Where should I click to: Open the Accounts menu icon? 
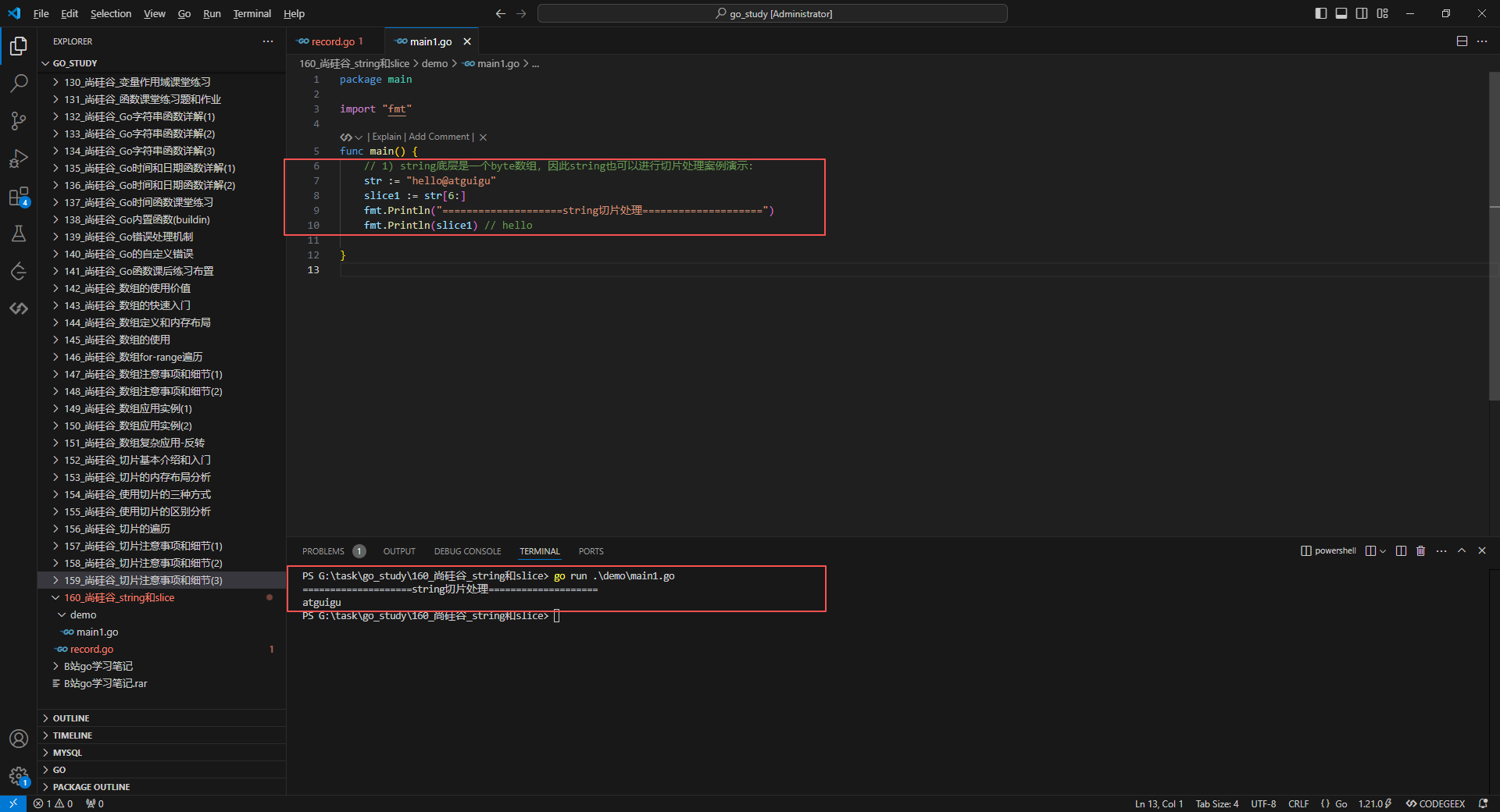pos(19,739)
